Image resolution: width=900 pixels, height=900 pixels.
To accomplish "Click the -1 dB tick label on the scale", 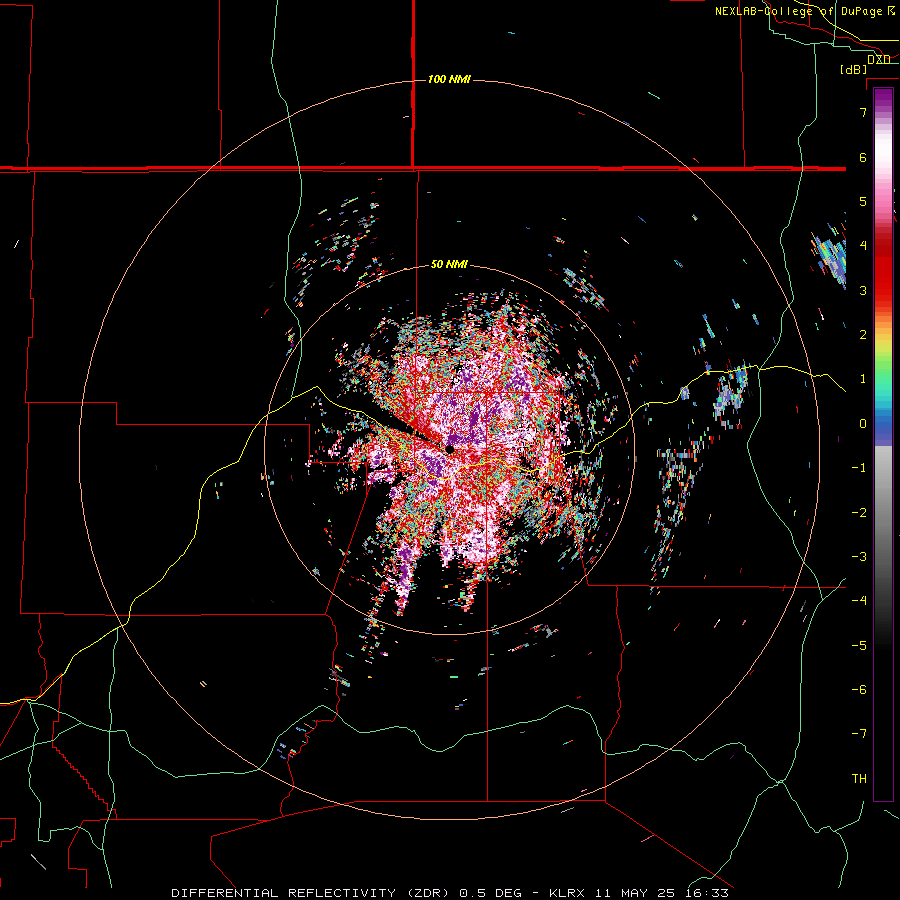I will click(x=859, y=468).
